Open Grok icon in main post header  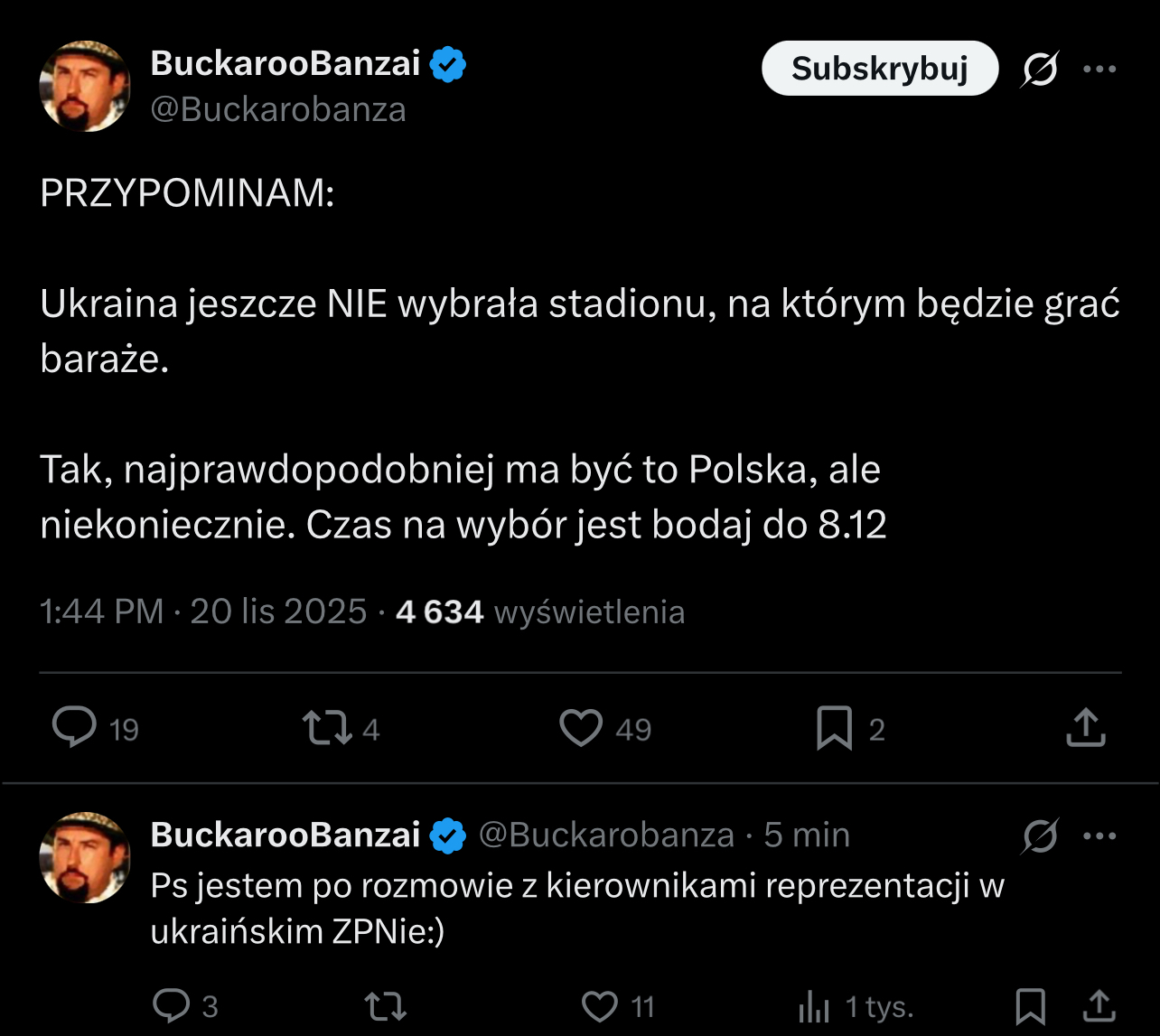[x=1040, y=69]
